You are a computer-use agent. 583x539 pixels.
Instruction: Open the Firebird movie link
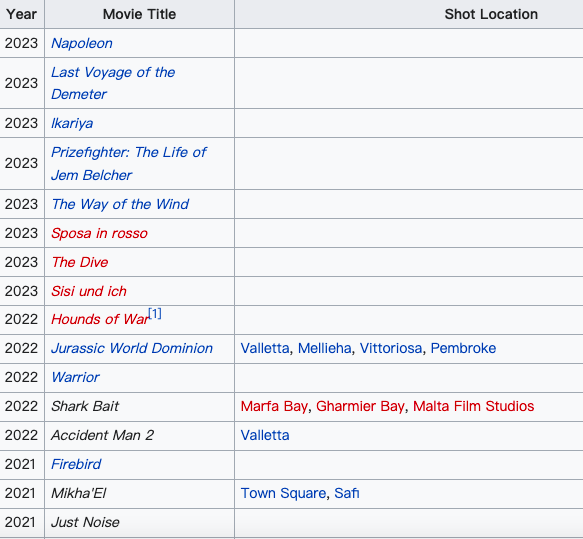pyautogui.click(x=76, y=464)
